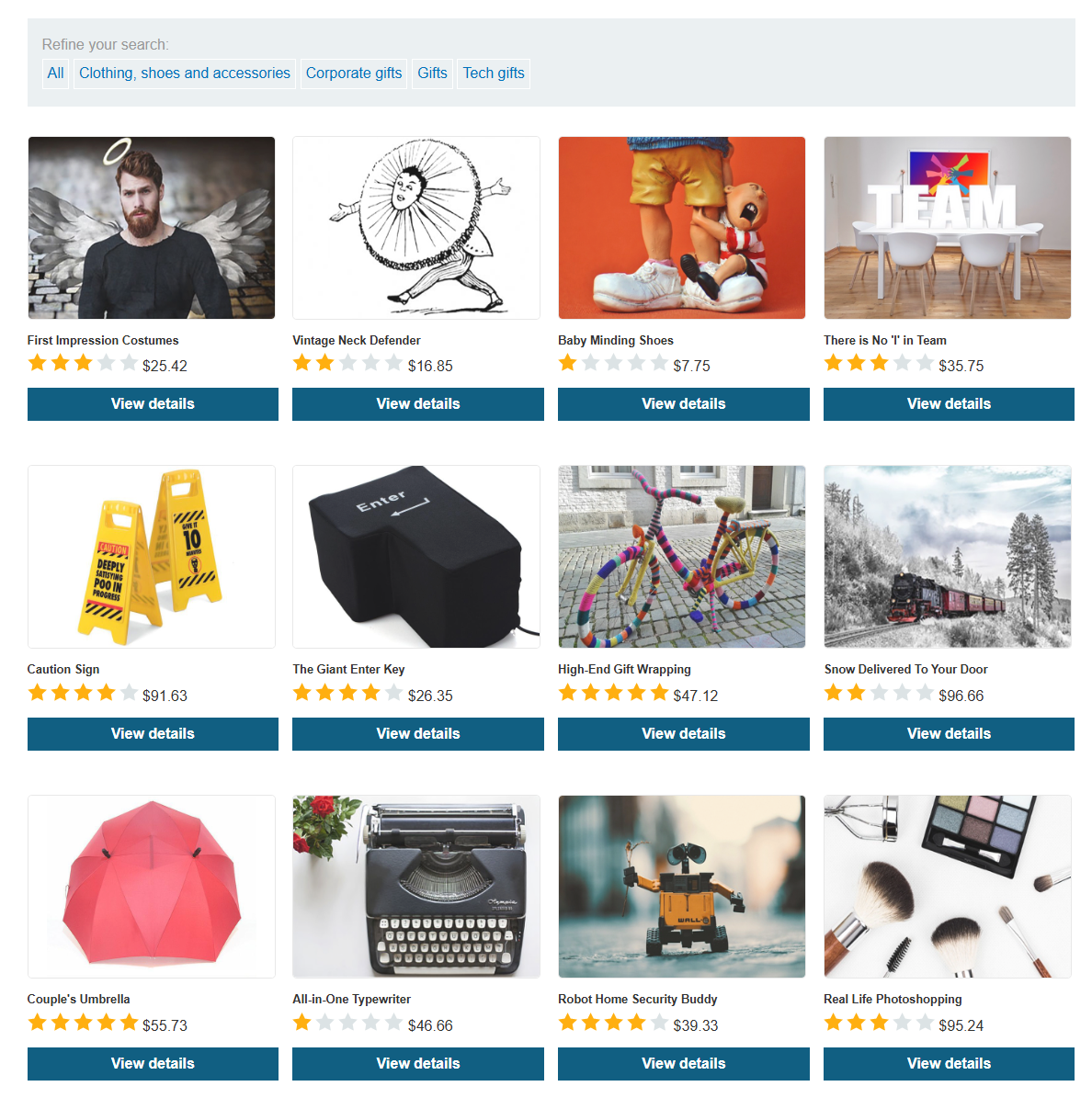
Task: Choose Clothing, shoes and accessories filter
Action: [x=185, y=74]
